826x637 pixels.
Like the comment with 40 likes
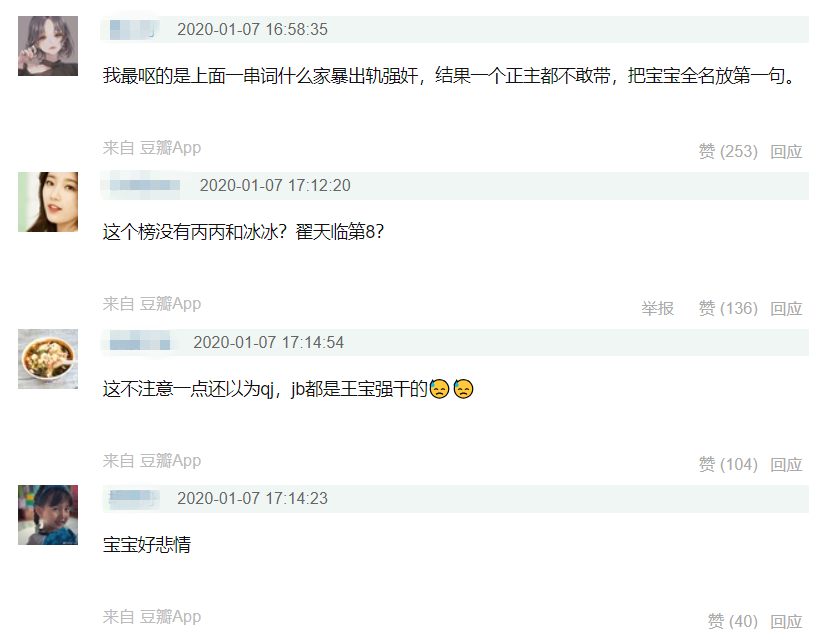tap(732, 621)
